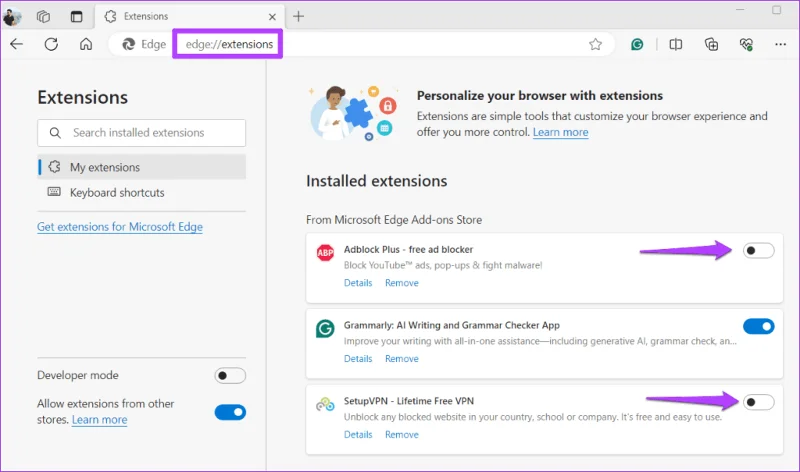
Task: Click the Unblock any blocked website description
Action: click(x=533, y=417)
